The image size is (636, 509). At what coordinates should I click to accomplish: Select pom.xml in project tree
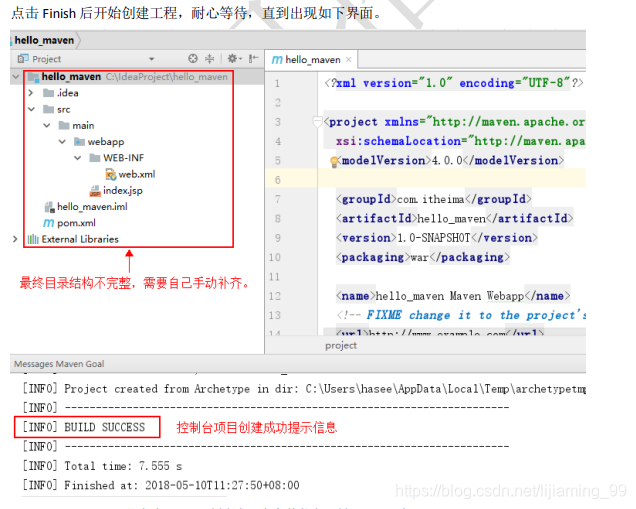[76, 223]
